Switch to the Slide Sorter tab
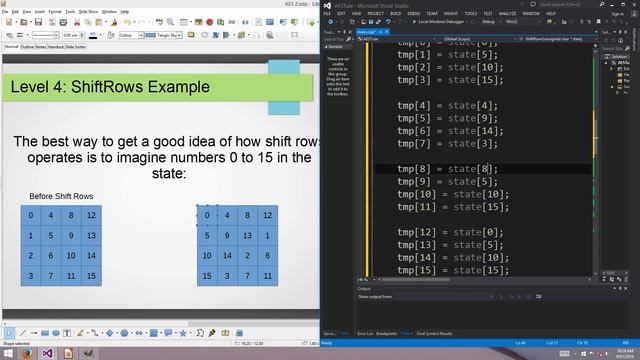 pyautogui.click(x=76, y=47)
